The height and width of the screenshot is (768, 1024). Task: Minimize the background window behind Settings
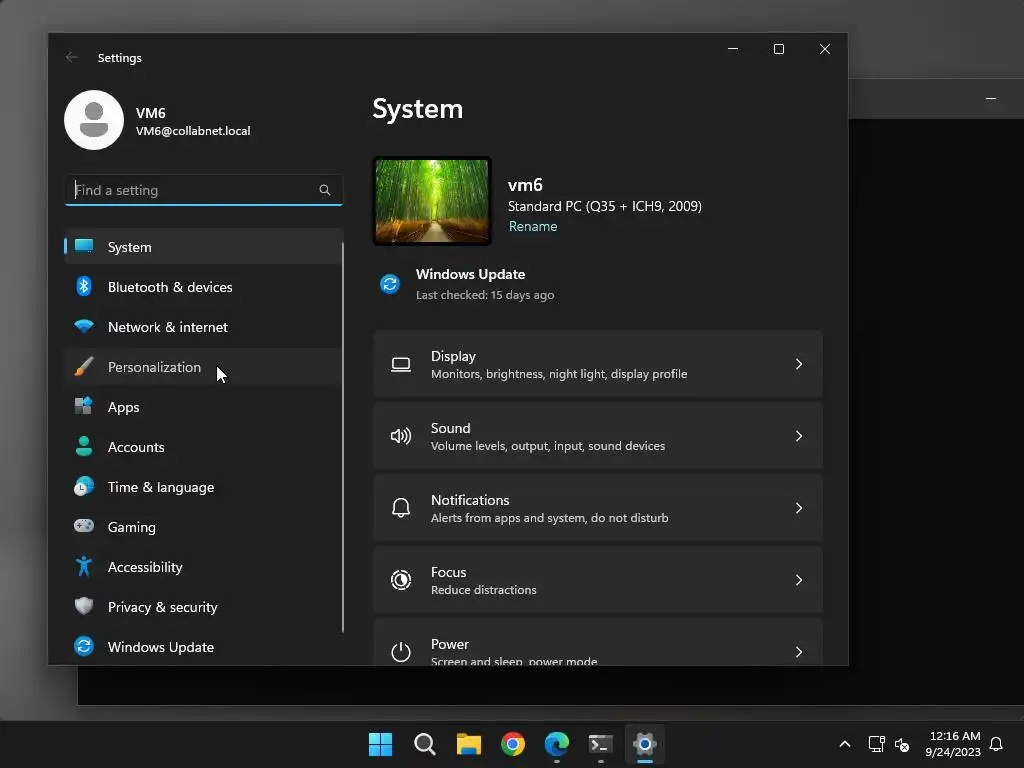tap(991, 99)
